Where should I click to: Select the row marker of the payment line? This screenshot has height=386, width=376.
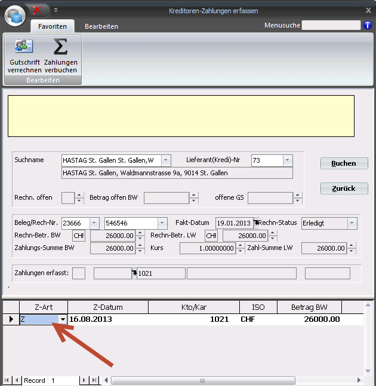tap(11, 319)
